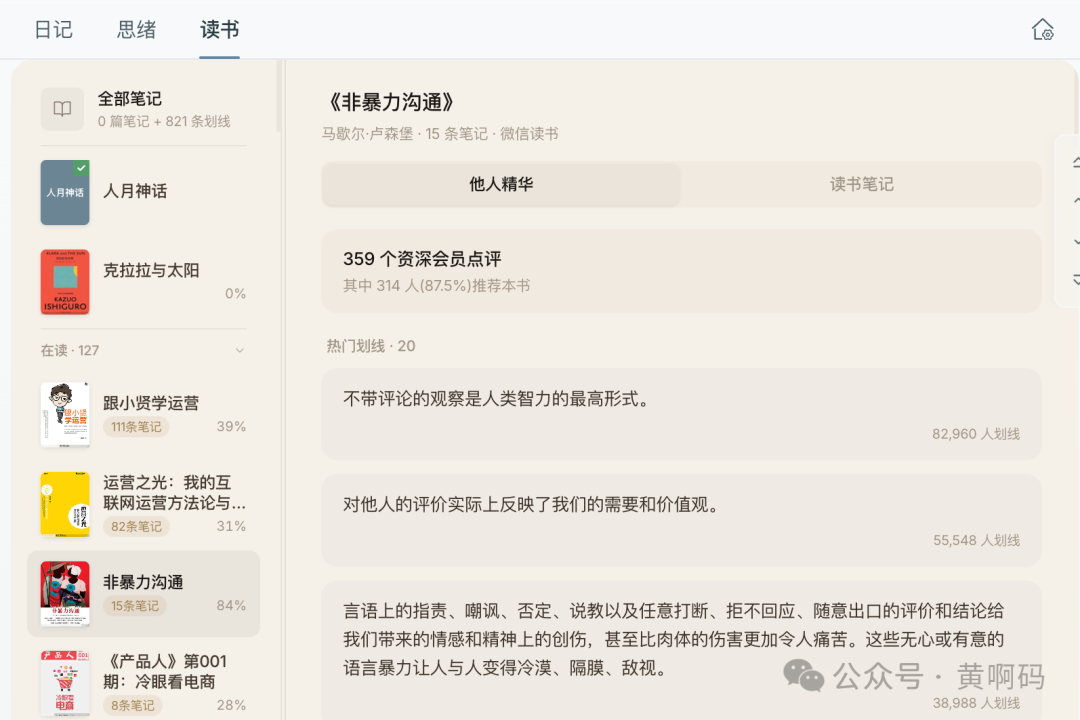Select the 读书 tab
Screen dimensions: 1080x720
tap(220, 30)
